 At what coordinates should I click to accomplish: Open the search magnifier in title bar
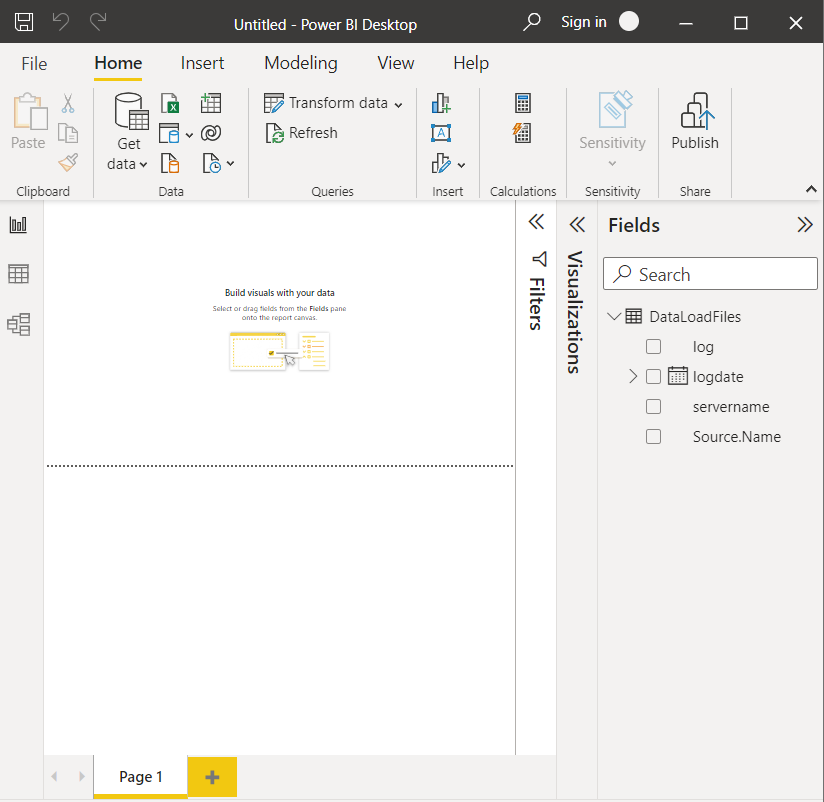[531, 22]
